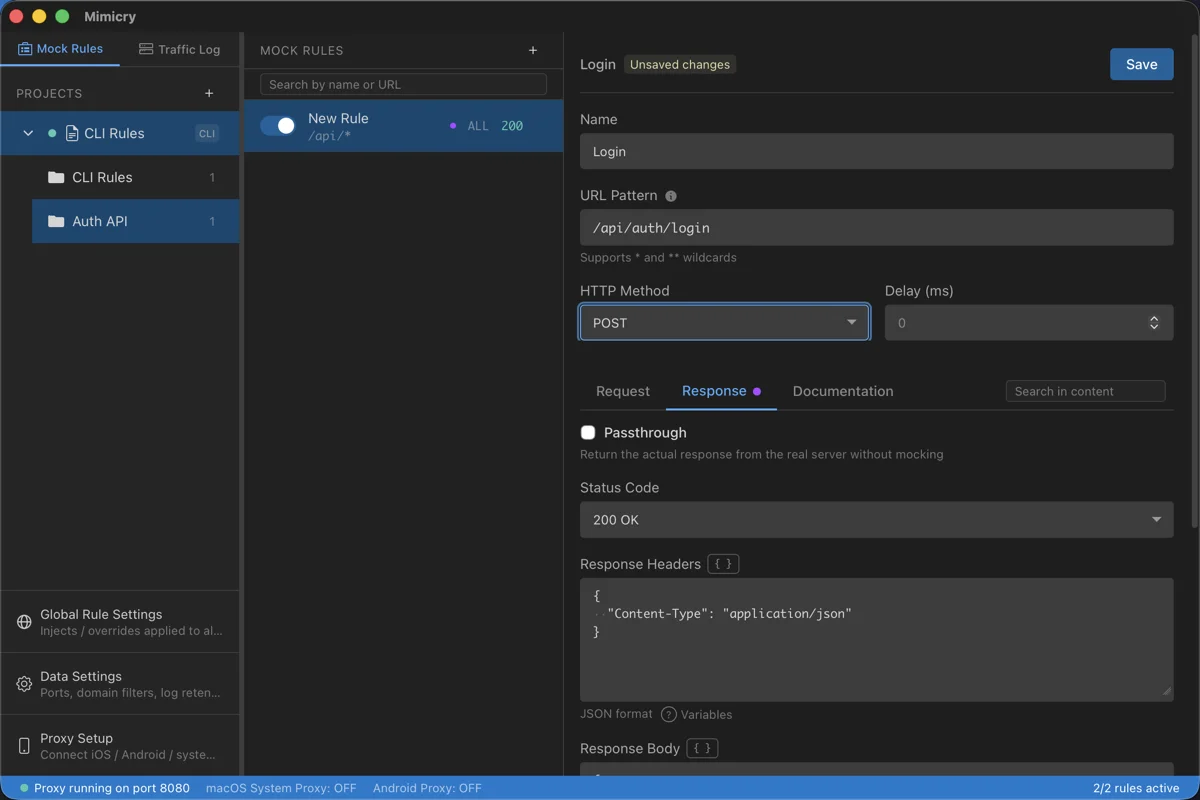
Task: Click the URL Pattern info icon
Action: (x=671, y=196)
